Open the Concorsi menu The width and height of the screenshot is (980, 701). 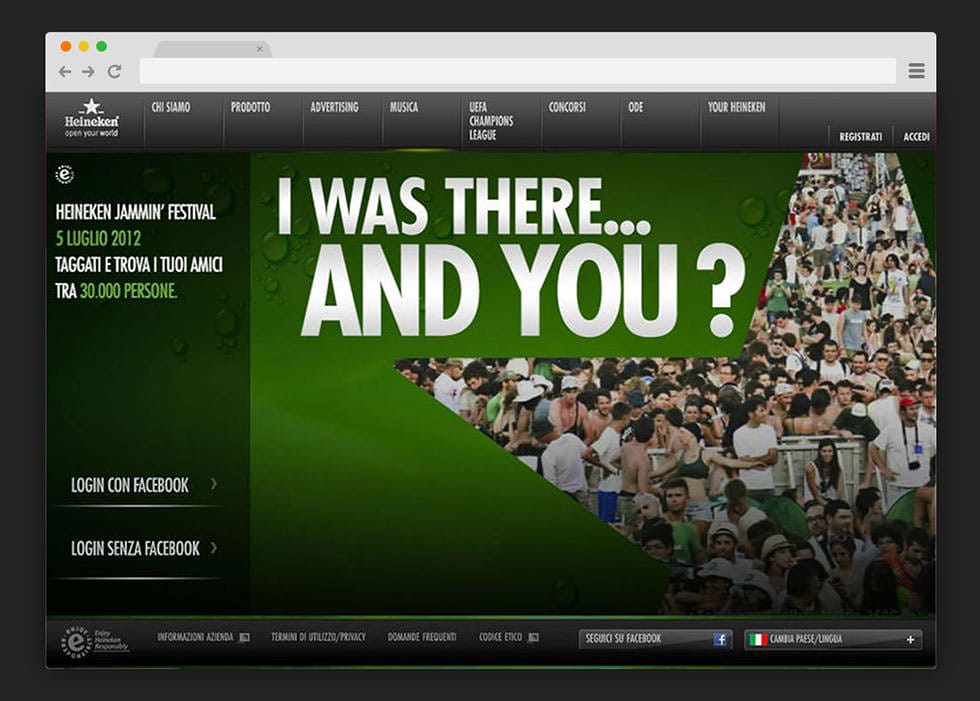pos(567,107)
